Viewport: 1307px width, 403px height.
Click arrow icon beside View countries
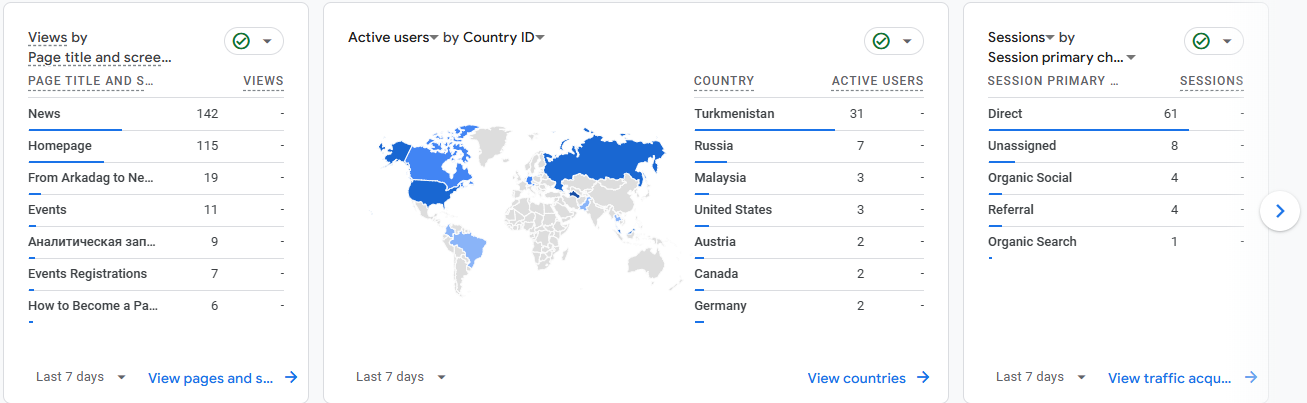click(x=923, y=378)
